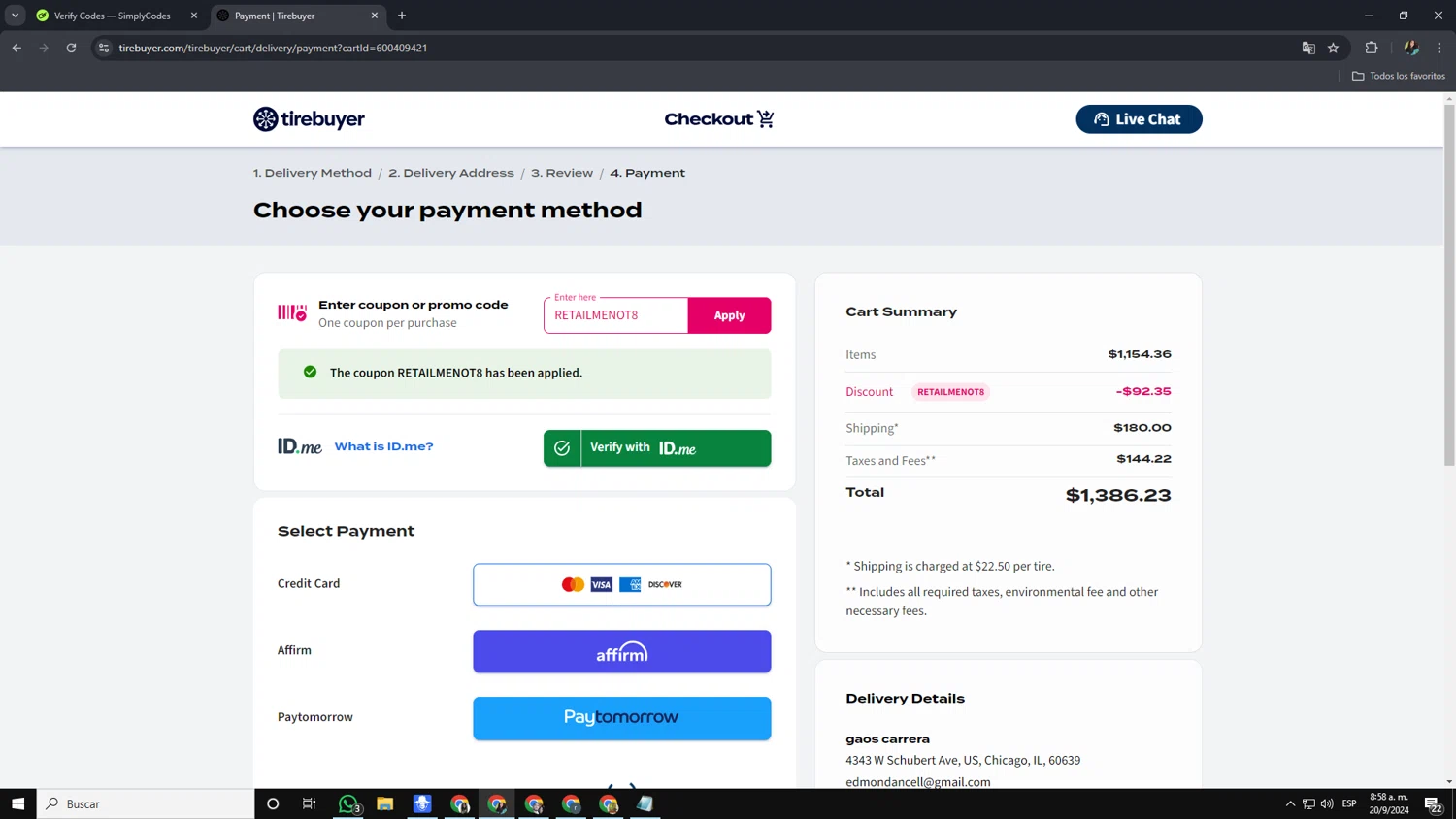Open browser extensions menu
1456x819 pixels.
coord(1372,48)
